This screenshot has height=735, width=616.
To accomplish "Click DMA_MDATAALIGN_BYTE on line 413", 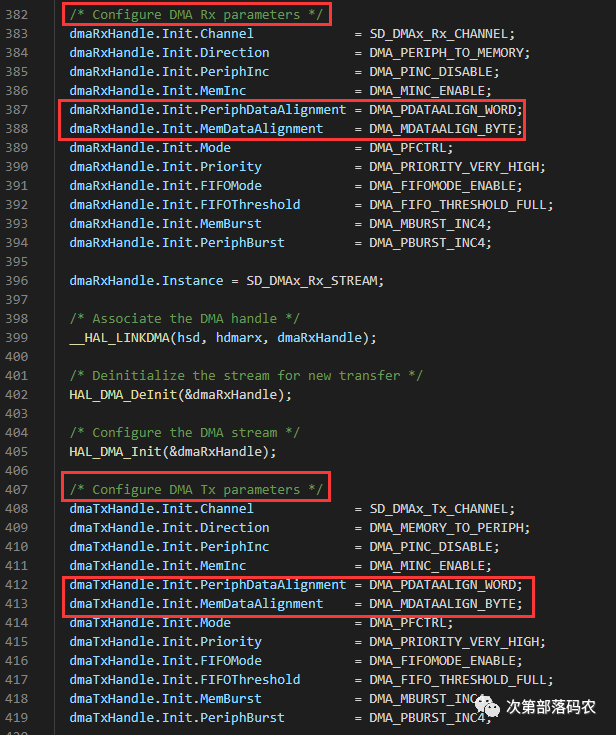I will click(443, 604).
